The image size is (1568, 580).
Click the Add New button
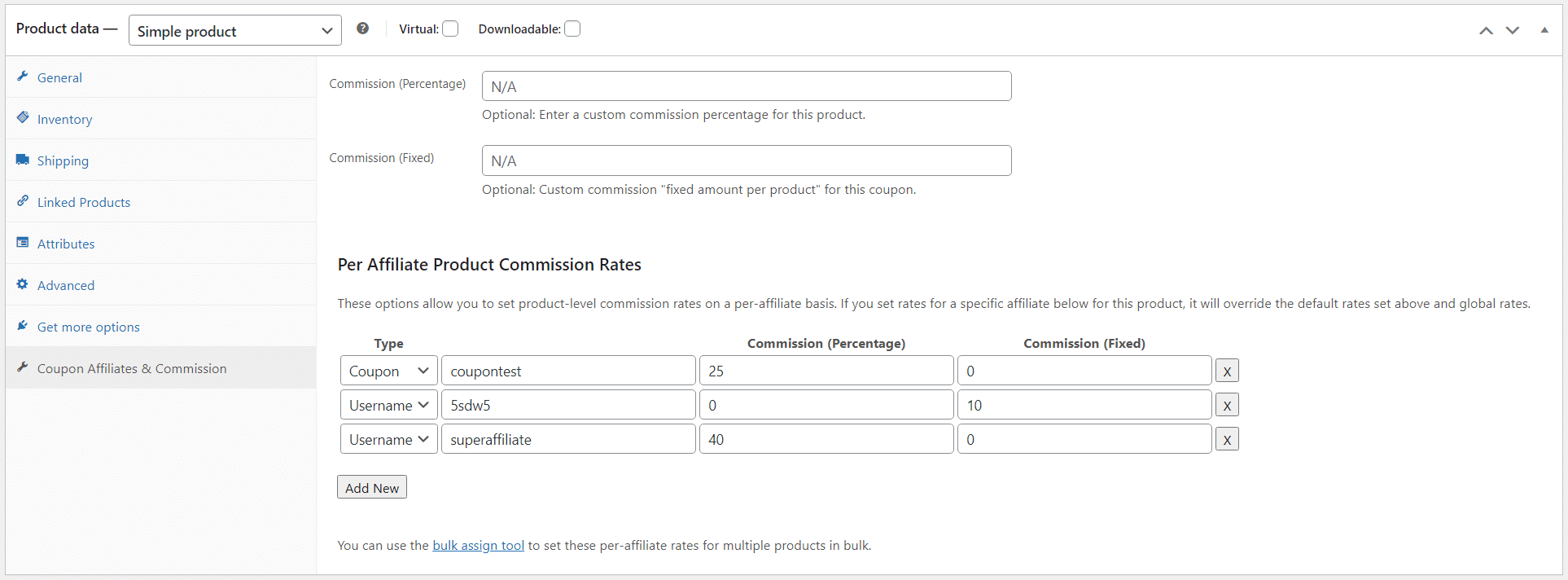click(372, 487)
